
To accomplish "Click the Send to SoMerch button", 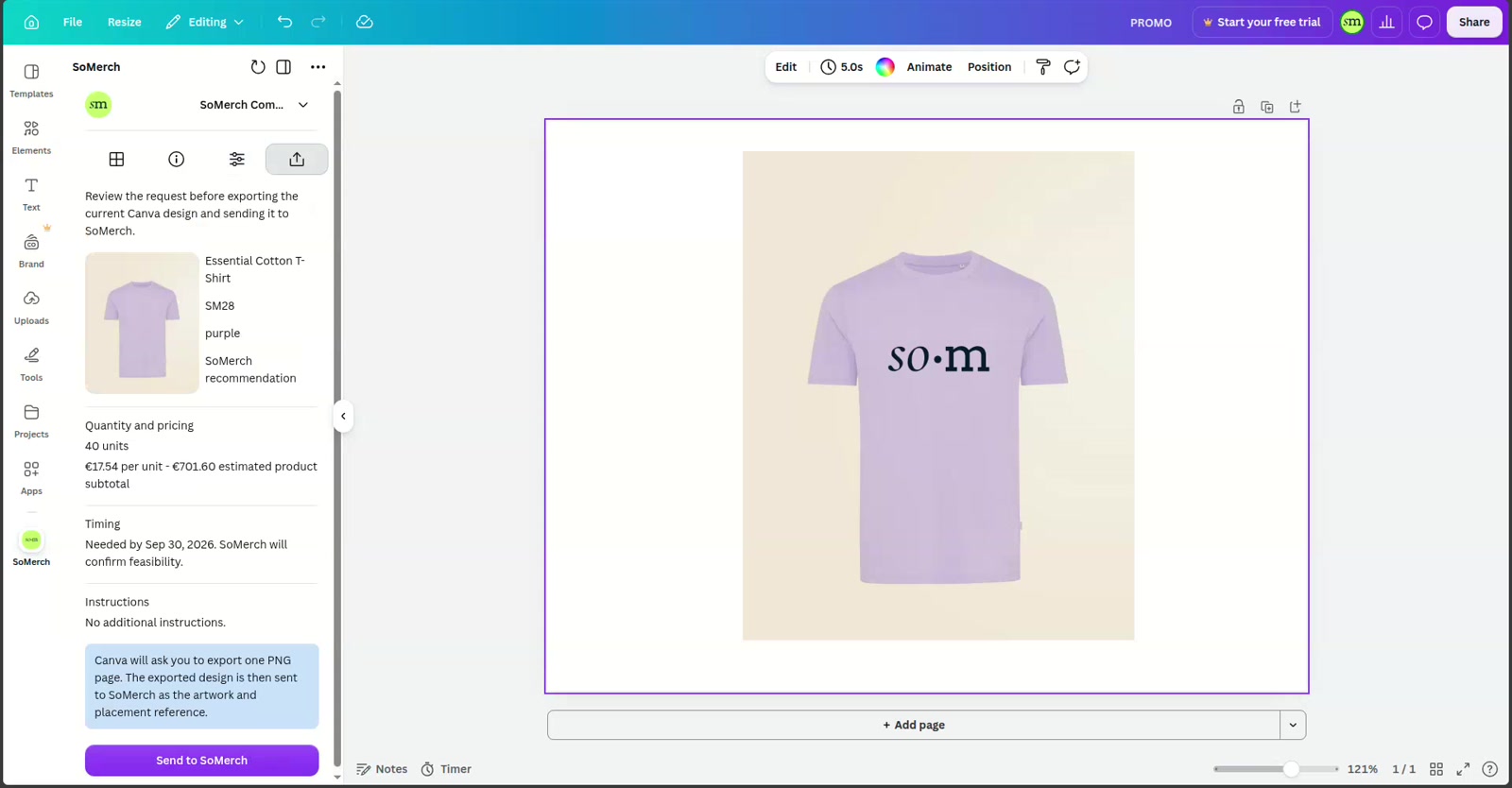I will [x=202, y=761].
